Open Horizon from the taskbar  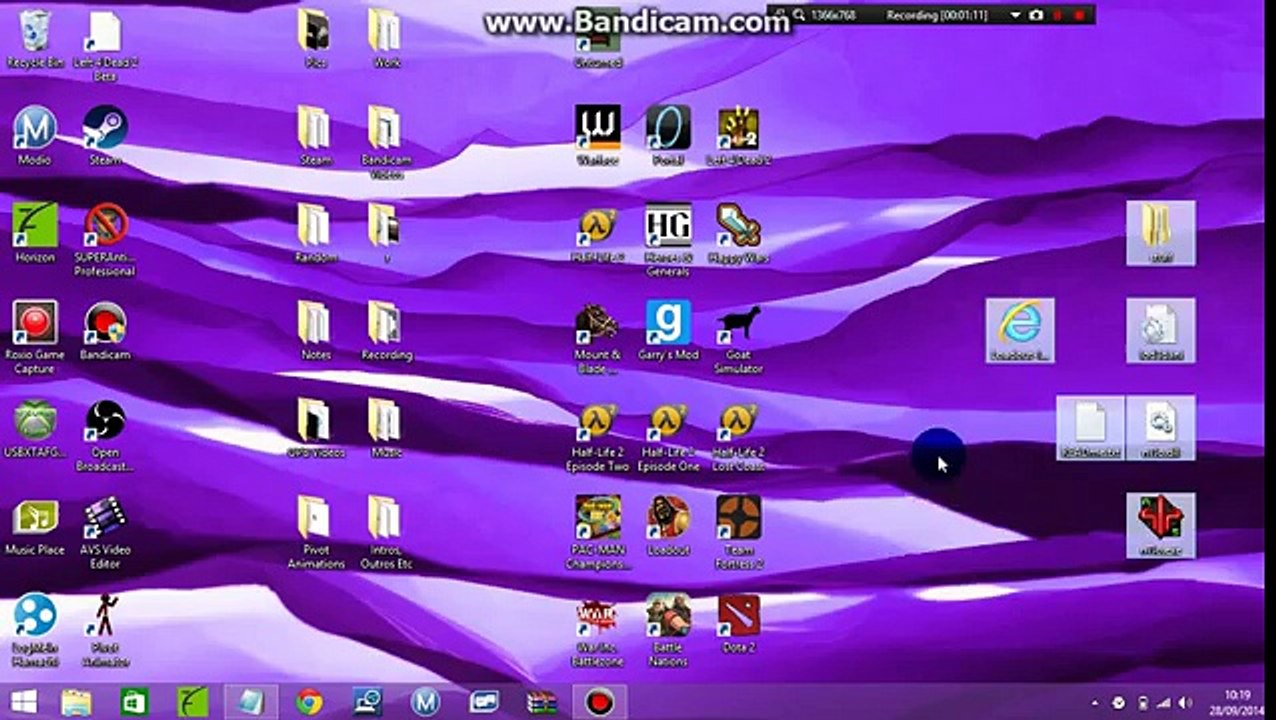point(192,702)
